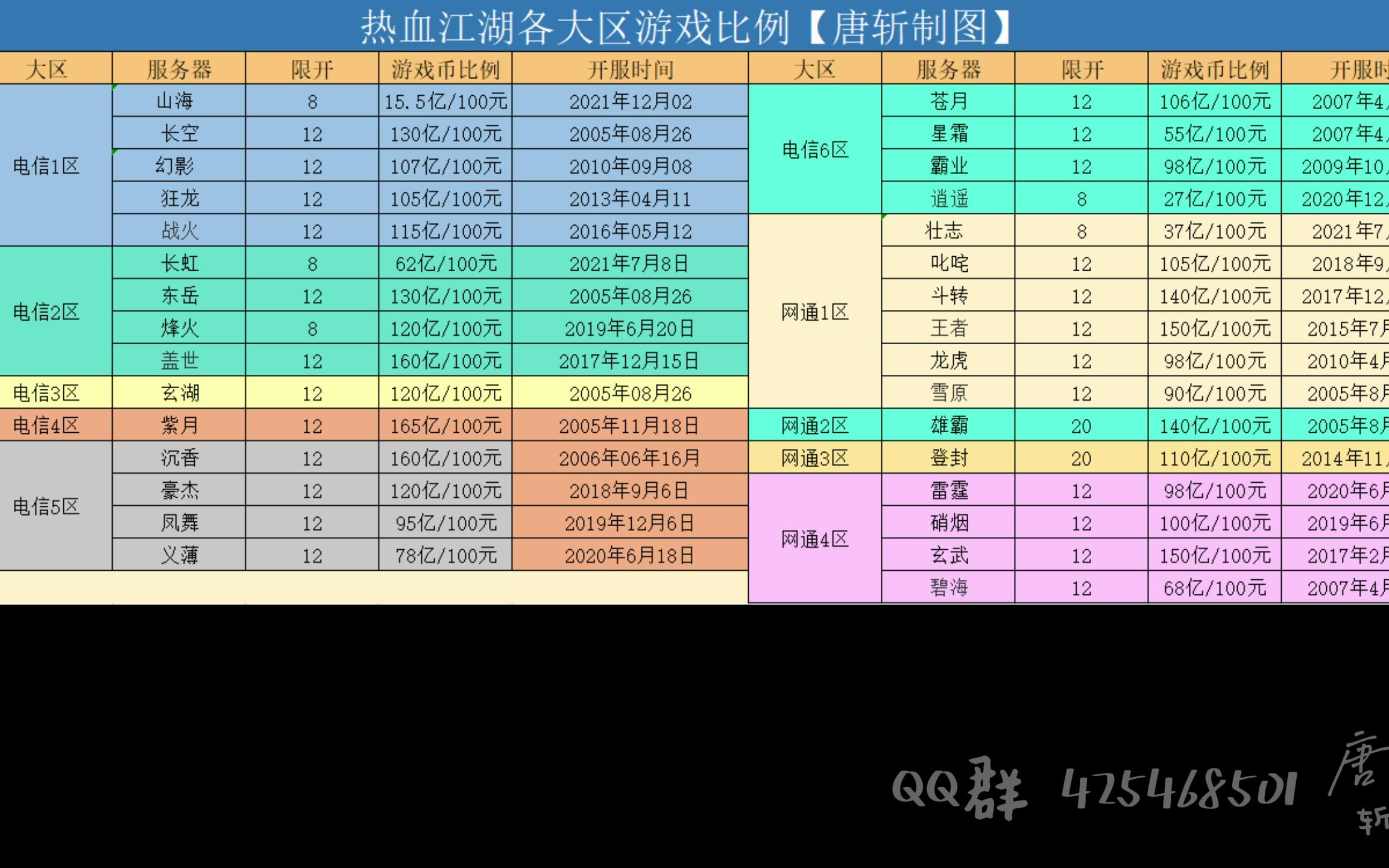Click the 雄霸 server cell
Image resolution: width=1389 pixels, height=868 pixels.
click(x=948, y=426)
